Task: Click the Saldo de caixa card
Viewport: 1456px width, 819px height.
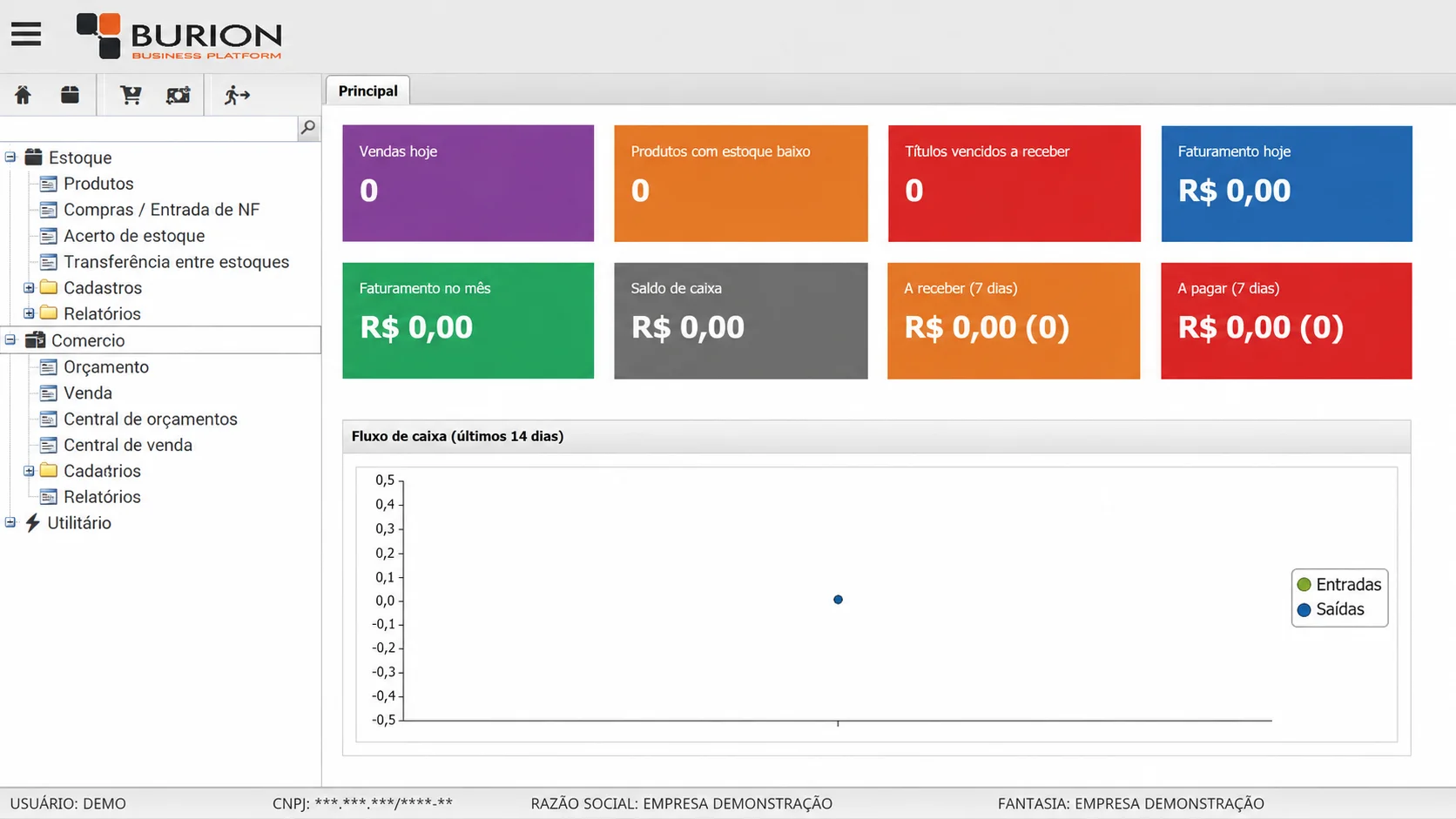Action: [x=741, y=320]
